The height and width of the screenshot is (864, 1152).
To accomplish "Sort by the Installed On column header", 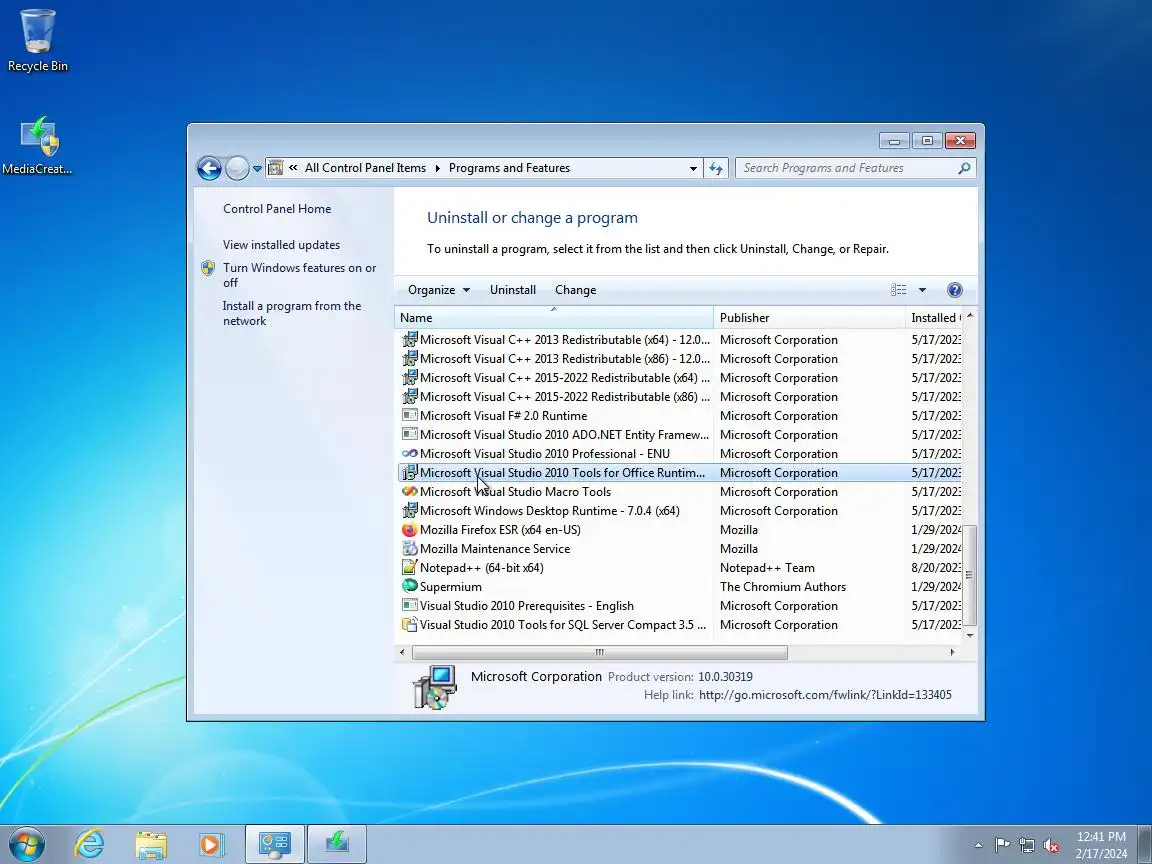I will (934, 317).
